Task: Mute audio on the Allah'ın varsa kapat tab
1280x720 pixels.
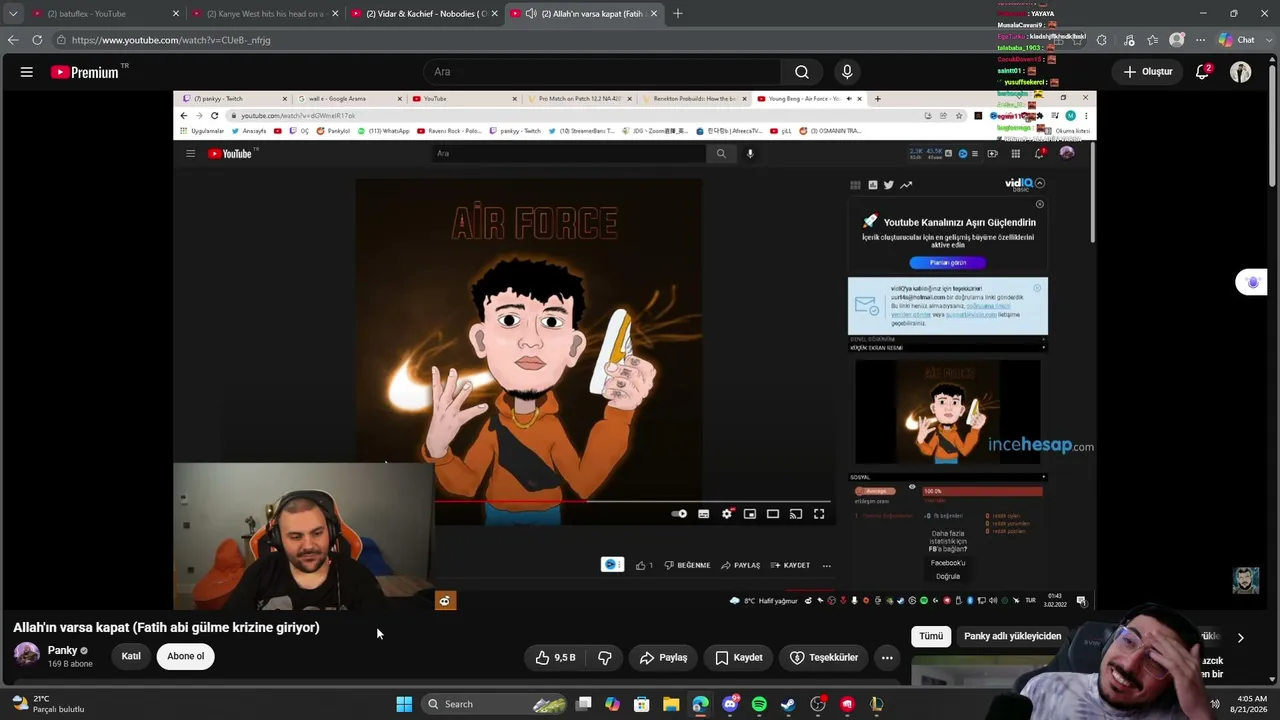Action: click(x=531, y=14)
